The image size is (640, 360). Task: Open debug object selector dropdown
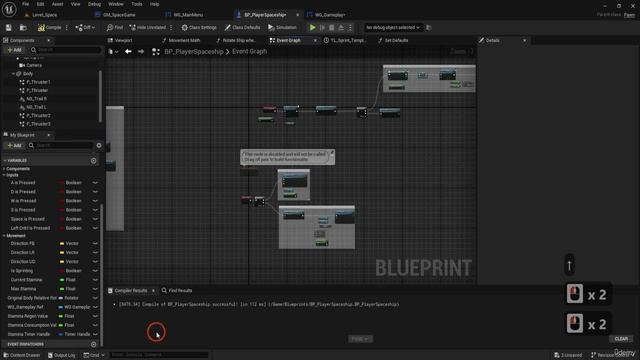point(392,27)
